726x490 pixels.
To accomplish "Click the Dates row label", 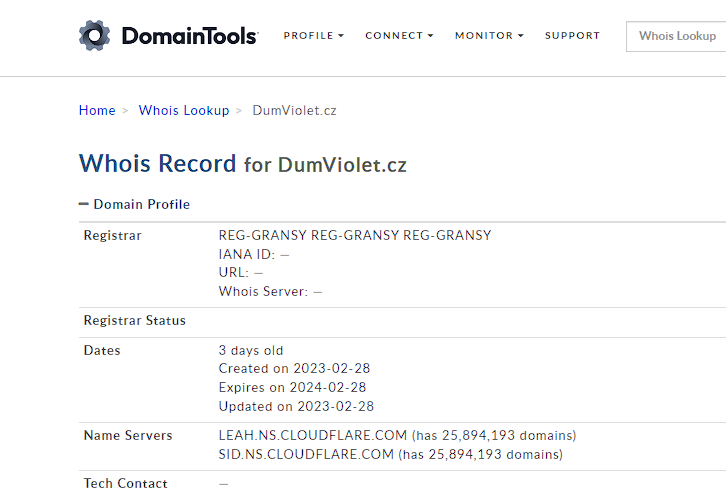I will (x=102, y=350).
